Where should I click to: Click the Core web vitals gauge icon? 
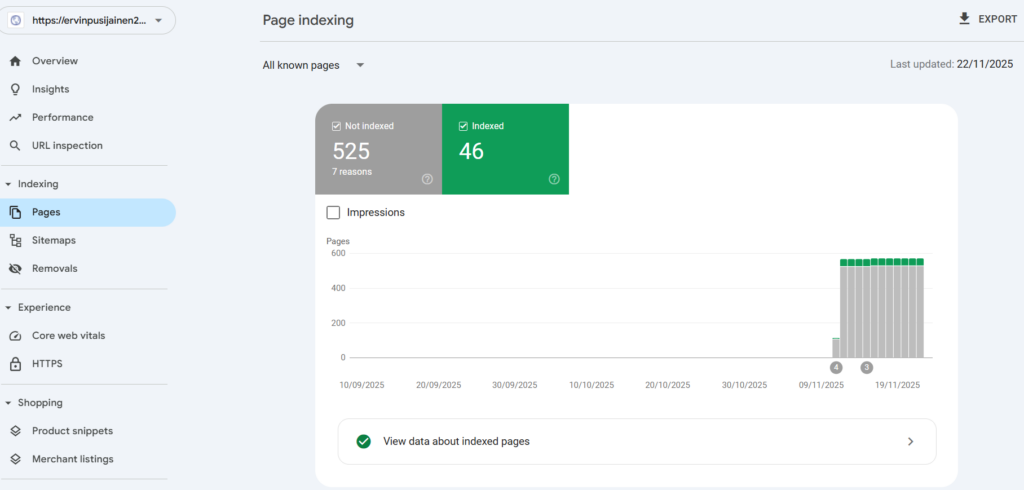[x=15, y=335]
